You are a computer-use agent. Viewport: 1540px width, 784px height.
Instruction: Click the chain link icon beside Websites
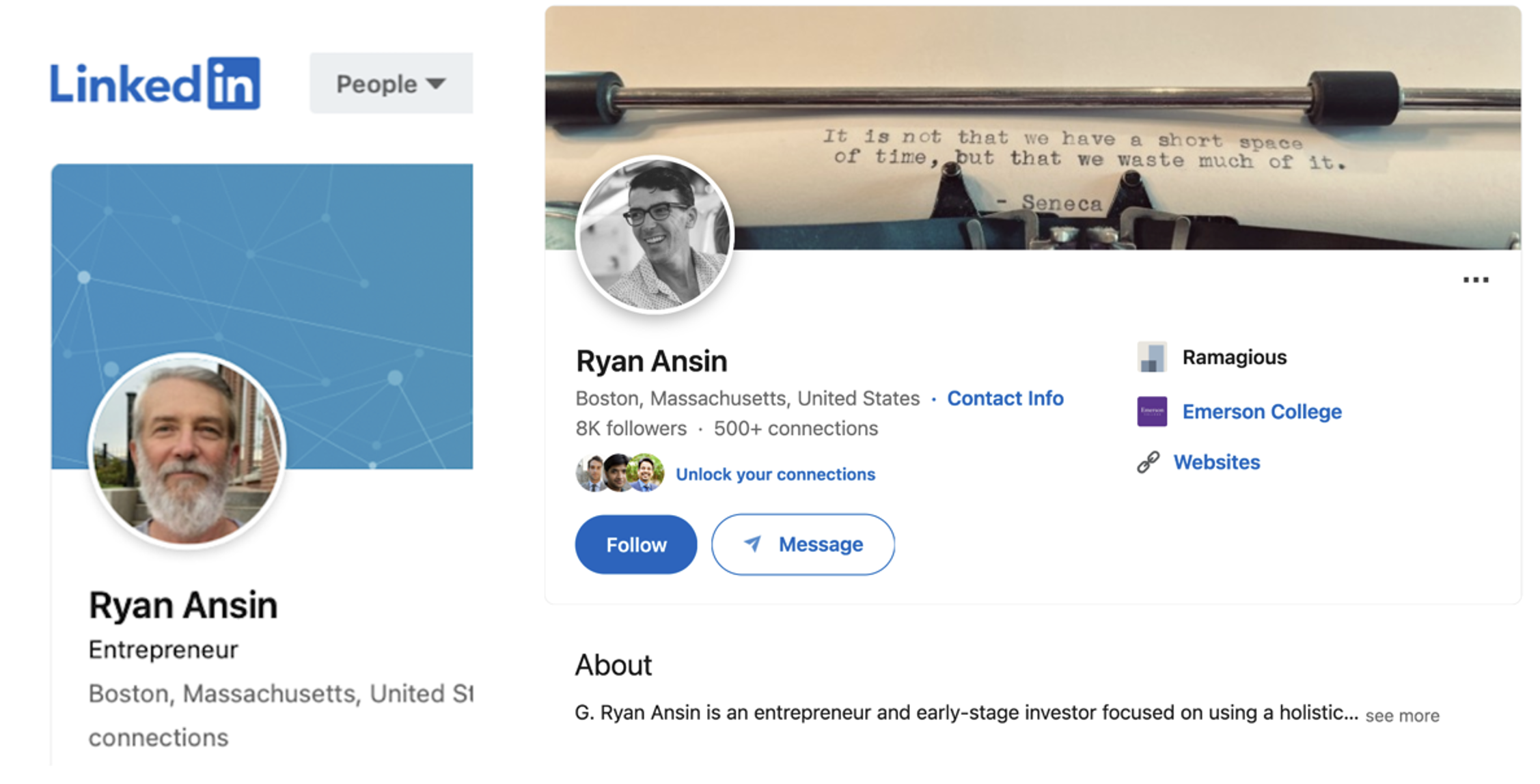1149,462
